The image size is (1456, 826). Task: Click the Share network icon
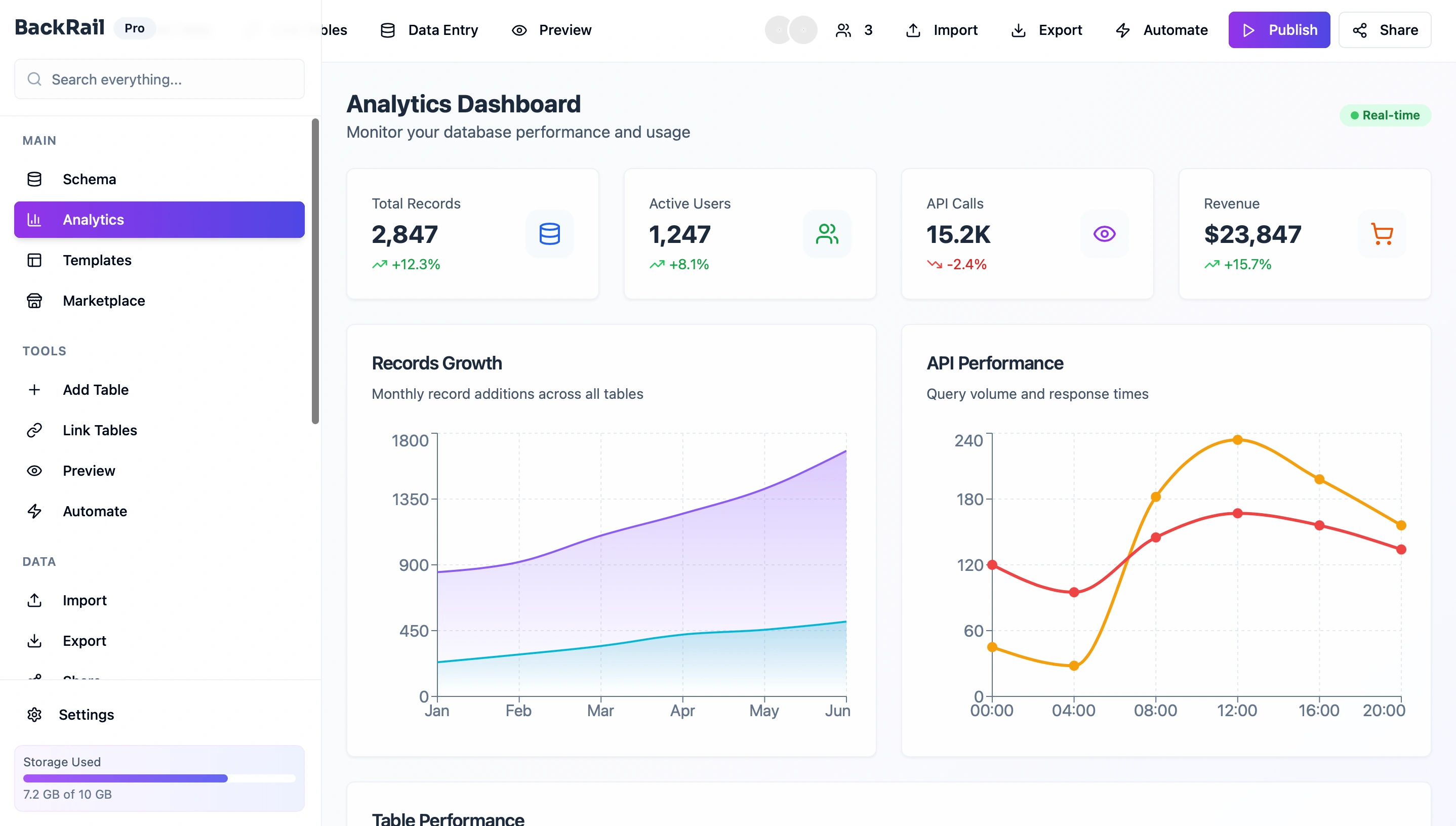click(1359, 30)
